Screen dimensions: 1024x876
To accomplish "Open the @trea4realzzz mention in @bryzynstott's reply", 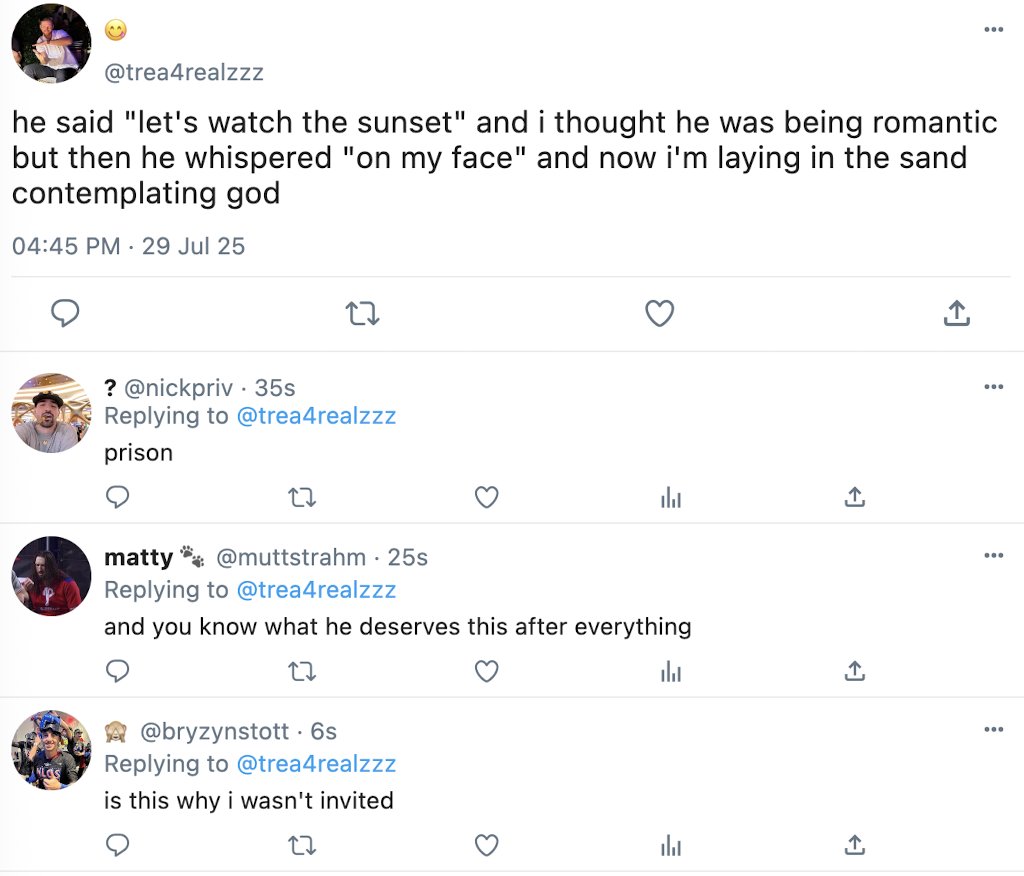I will click(316, 764).
